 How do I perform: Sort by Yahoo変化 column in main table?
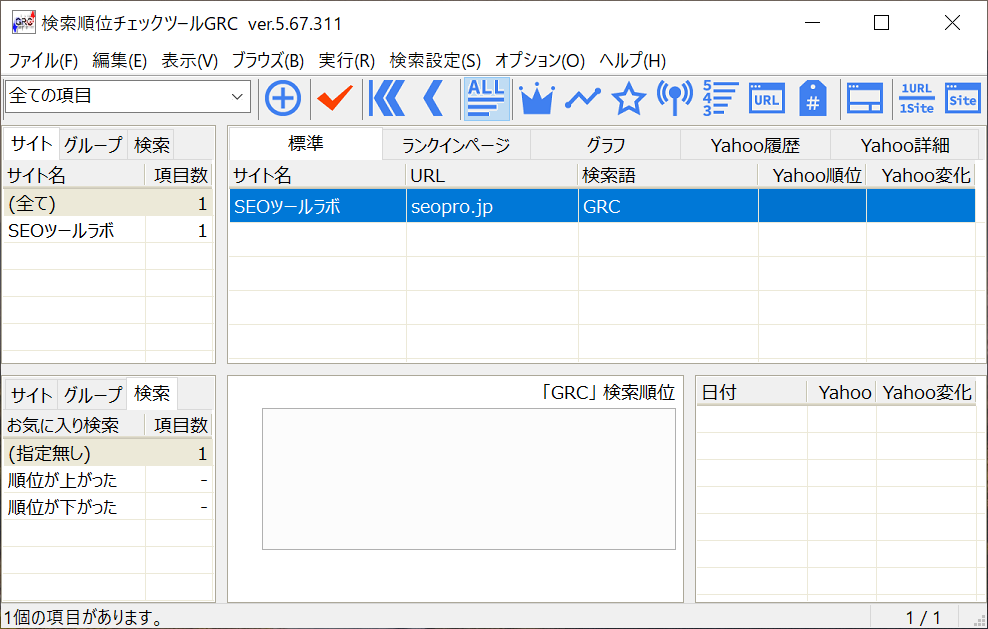pyautogui.click(x=921, y=175)
